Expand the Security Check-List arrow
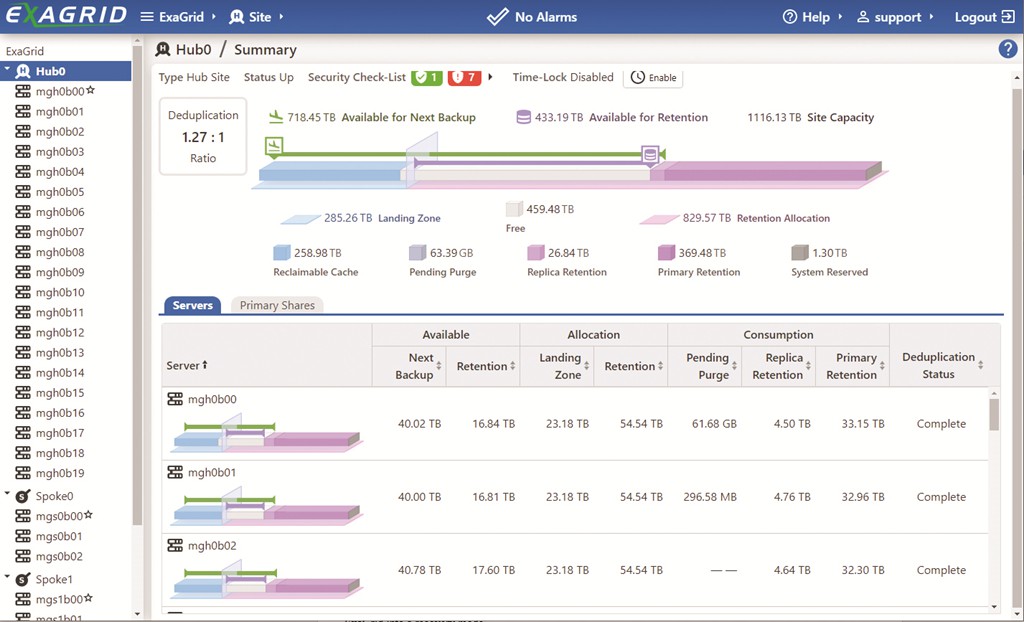The height and width of the screenshot is (622, 1024). pyautogui.click(x=490, y=77)
